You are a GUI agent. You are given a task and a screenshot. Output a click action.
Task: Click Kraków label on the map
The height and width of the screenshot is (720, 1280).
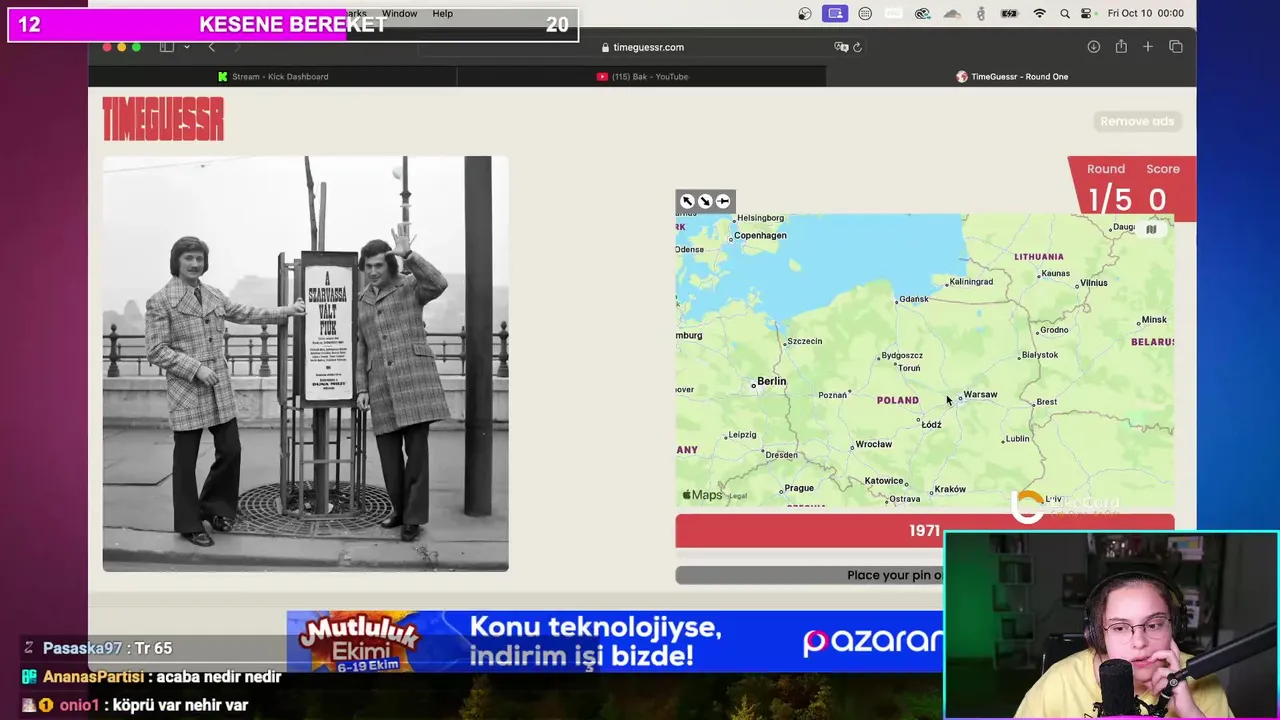pyautogui.click(x=950, y=489)
